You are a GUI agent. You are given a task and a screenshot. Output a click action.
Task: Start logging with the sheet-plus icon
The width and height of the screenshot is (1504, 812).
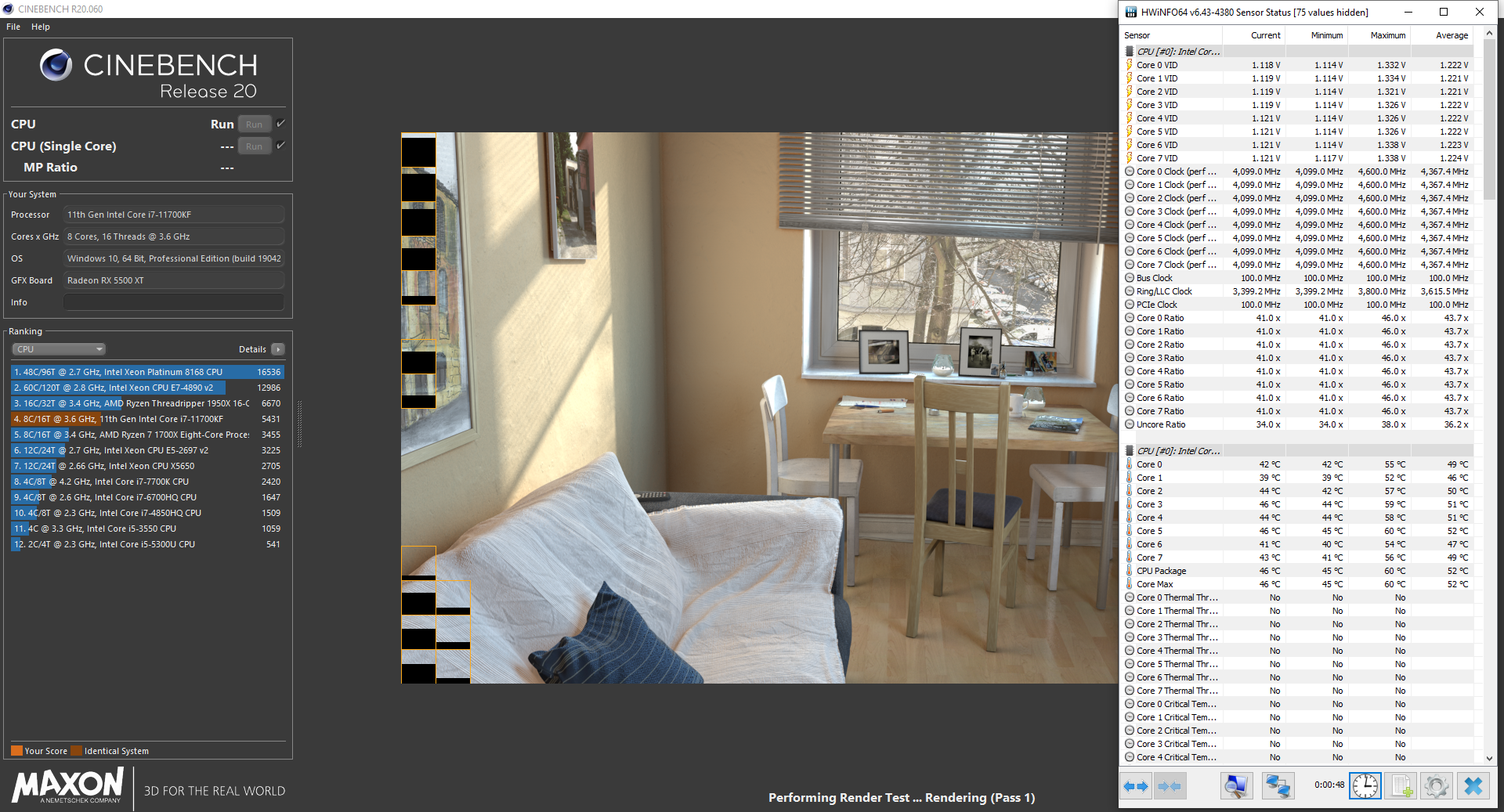tap(1401, 785)
